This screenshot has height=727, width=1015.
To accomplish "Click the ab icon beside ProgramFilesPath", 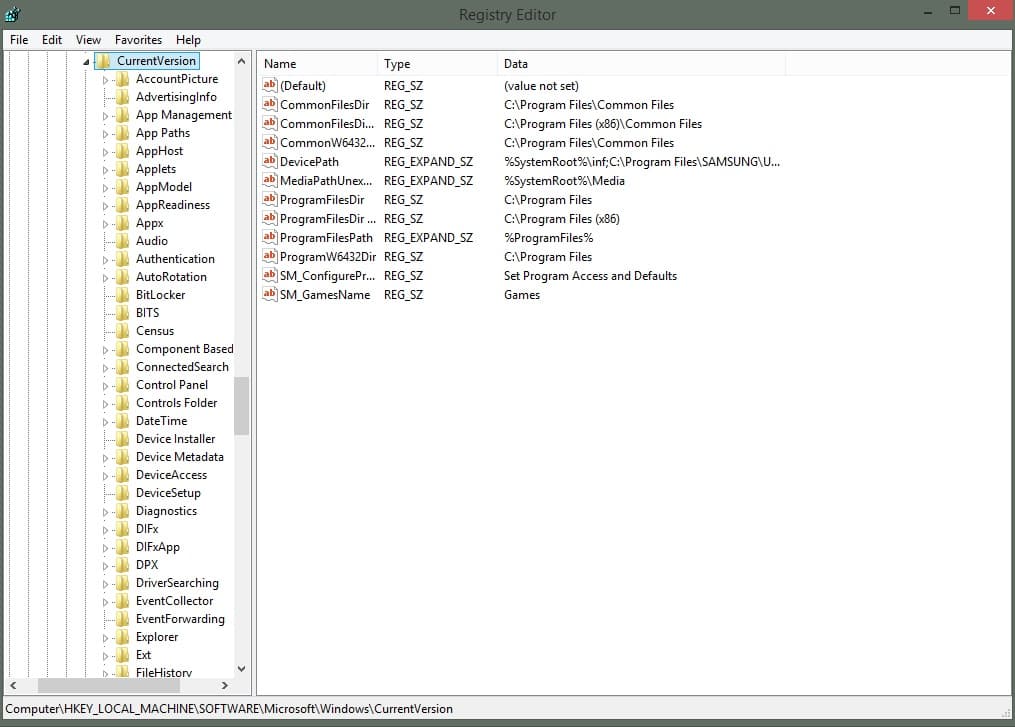I will (269, 237).
